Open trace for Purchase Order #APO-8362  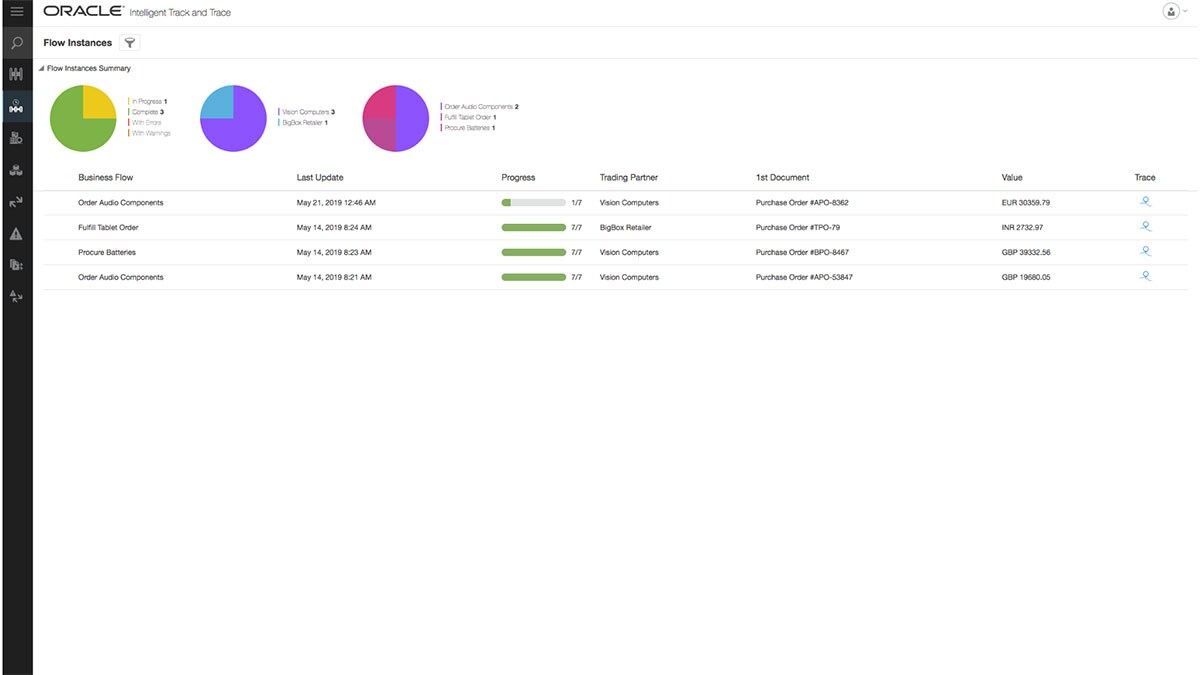pos(1146,201)
